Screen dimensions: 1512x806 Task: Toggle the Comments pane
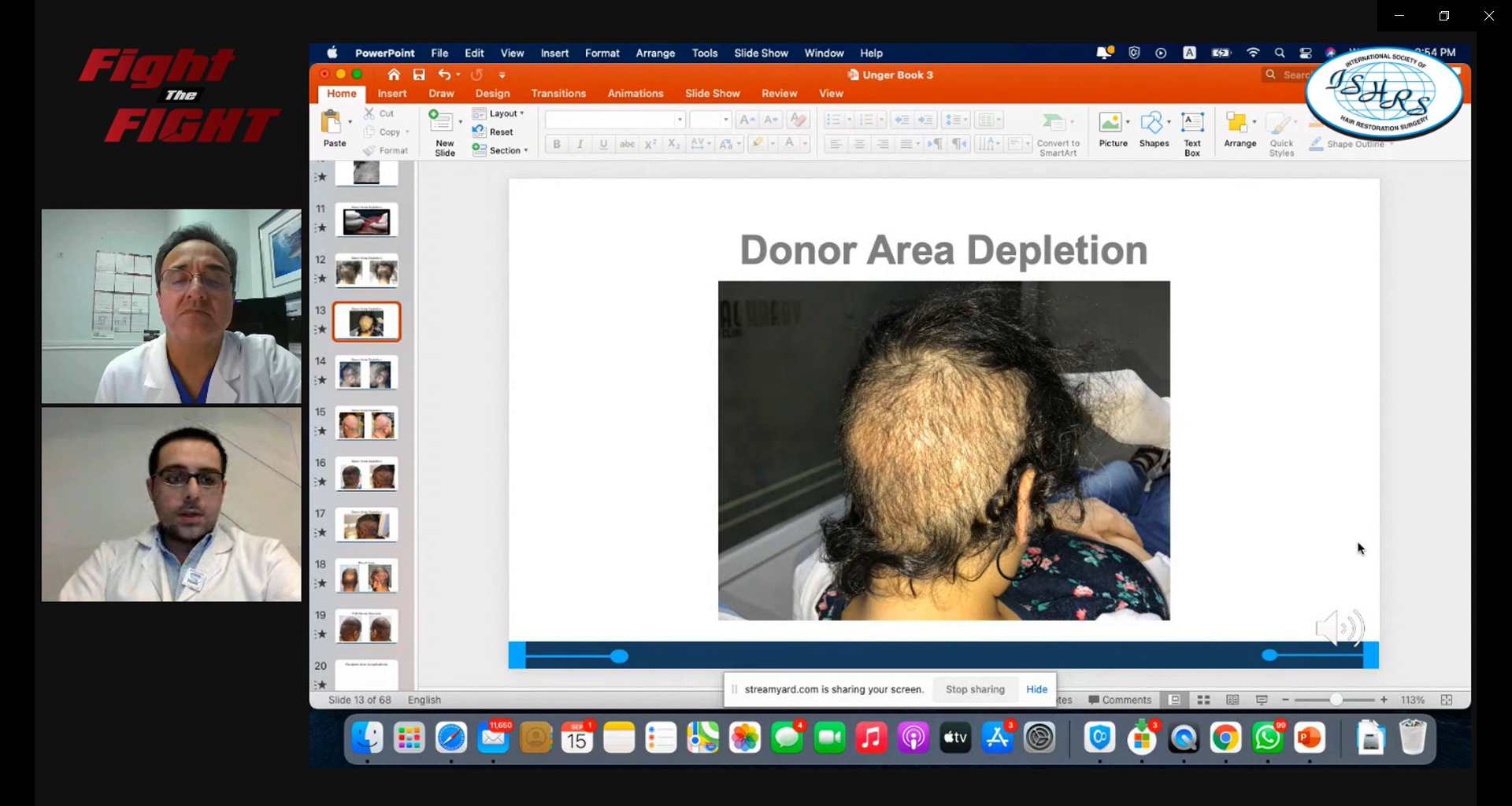tap(1120, 700)
